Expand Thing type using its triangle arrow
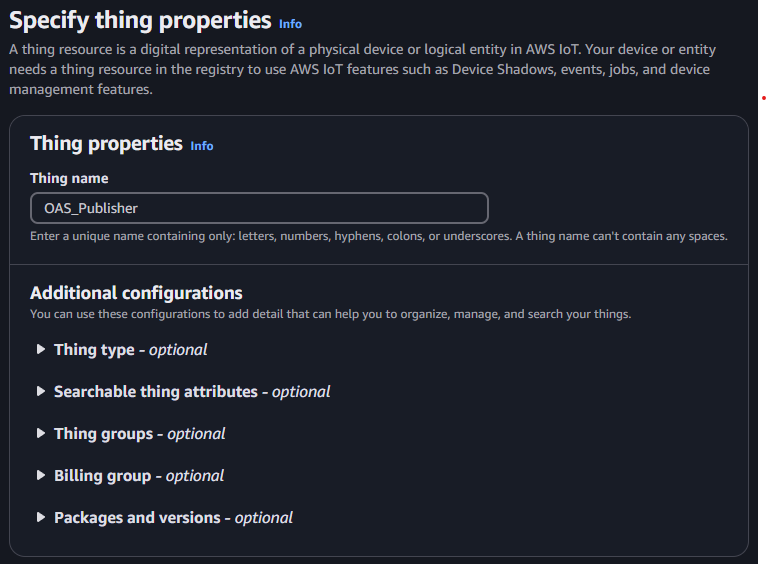This screenshot has height=564, width=767. [x=41, y=349]
